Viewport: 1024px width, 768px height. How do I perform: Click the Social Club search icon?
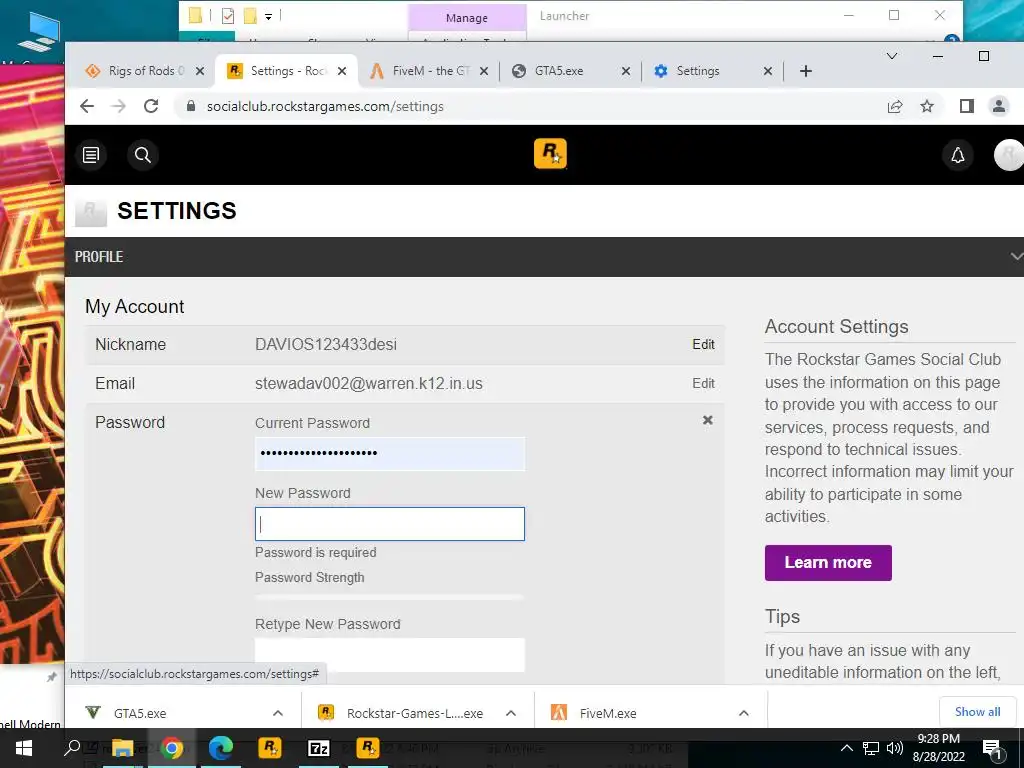pos(142,155)
